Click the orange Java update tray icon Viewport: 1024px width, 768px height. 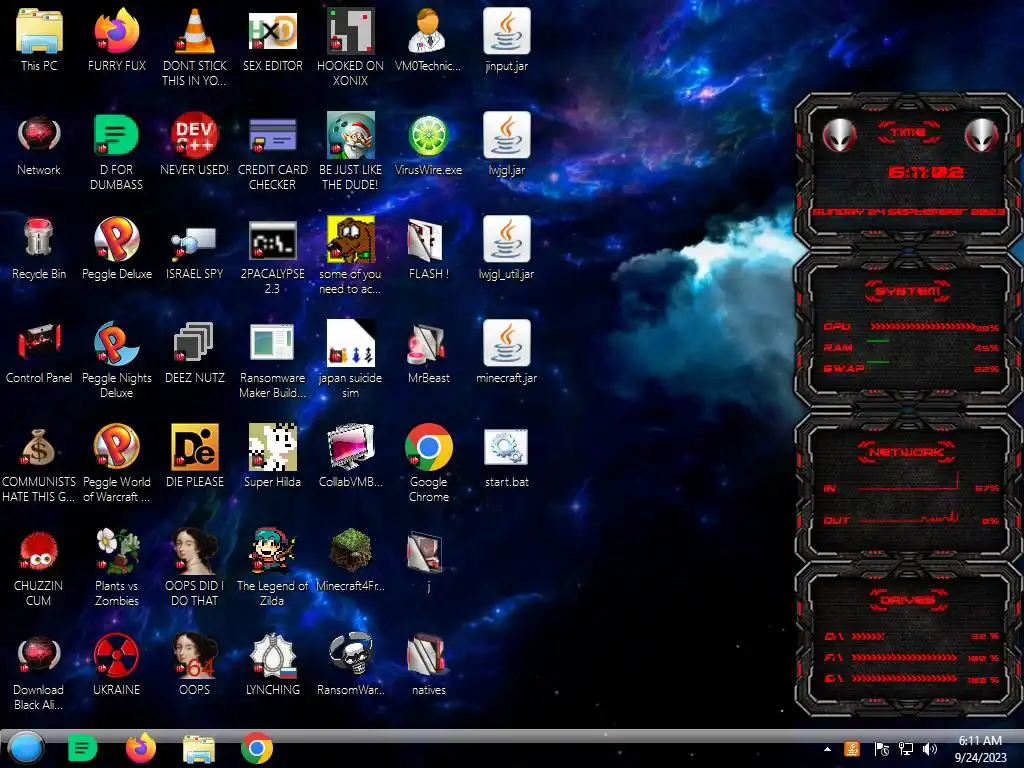[x=852, y=749]
